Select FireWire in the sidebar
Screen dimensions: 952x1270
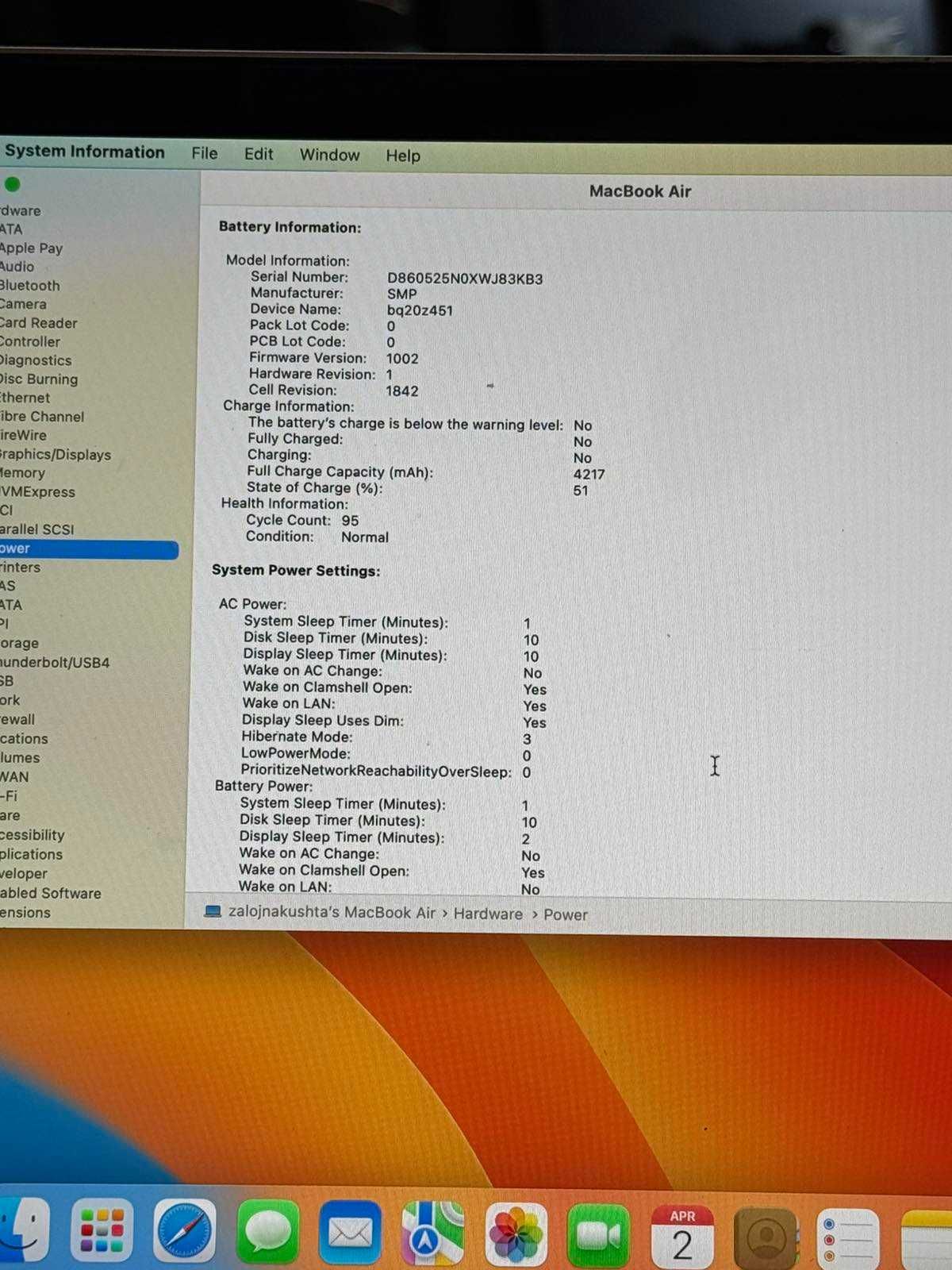(23, 435)
